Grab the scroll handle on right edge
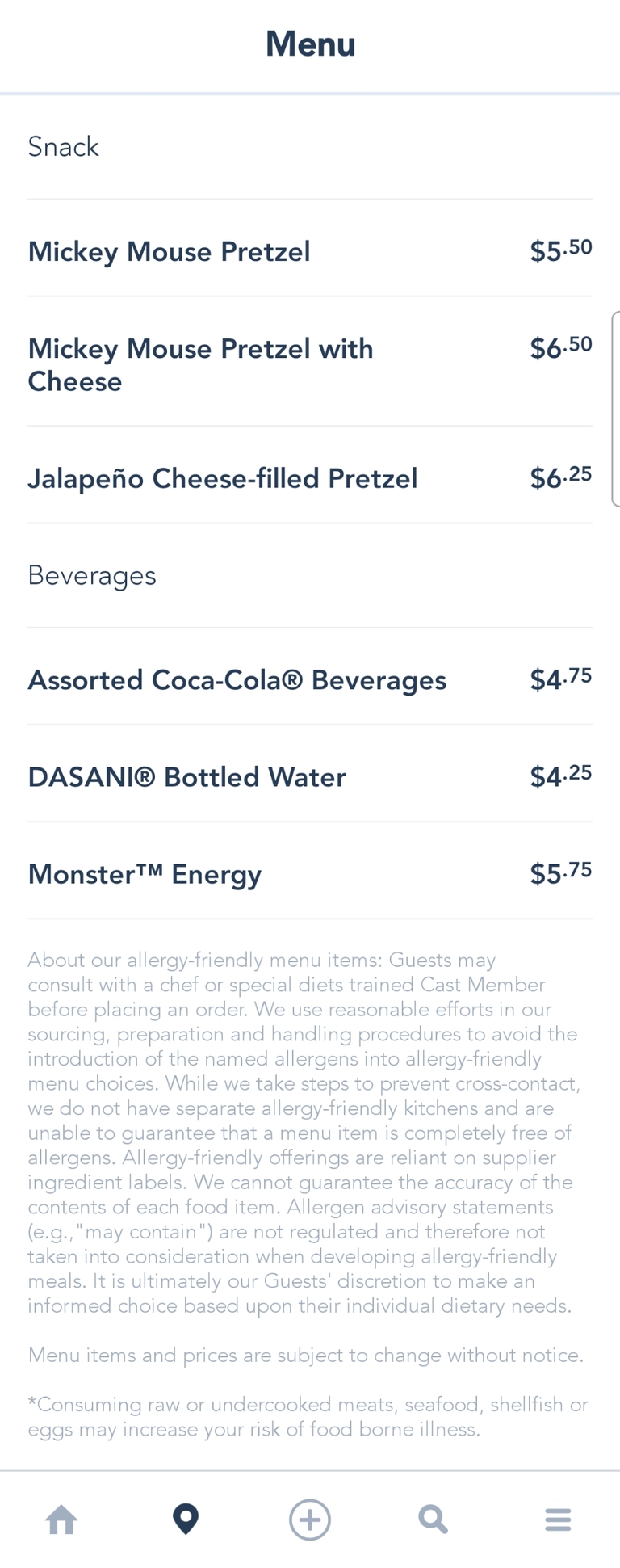Viewport: 620px width, 1568px height. click(x=615, y=409)
